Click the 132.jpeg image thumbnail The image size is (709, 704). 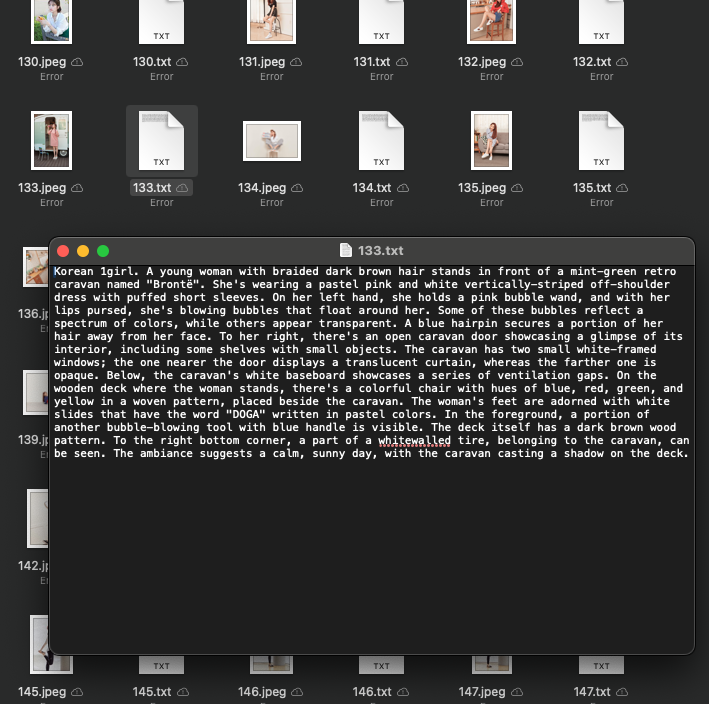pos(491,21)
